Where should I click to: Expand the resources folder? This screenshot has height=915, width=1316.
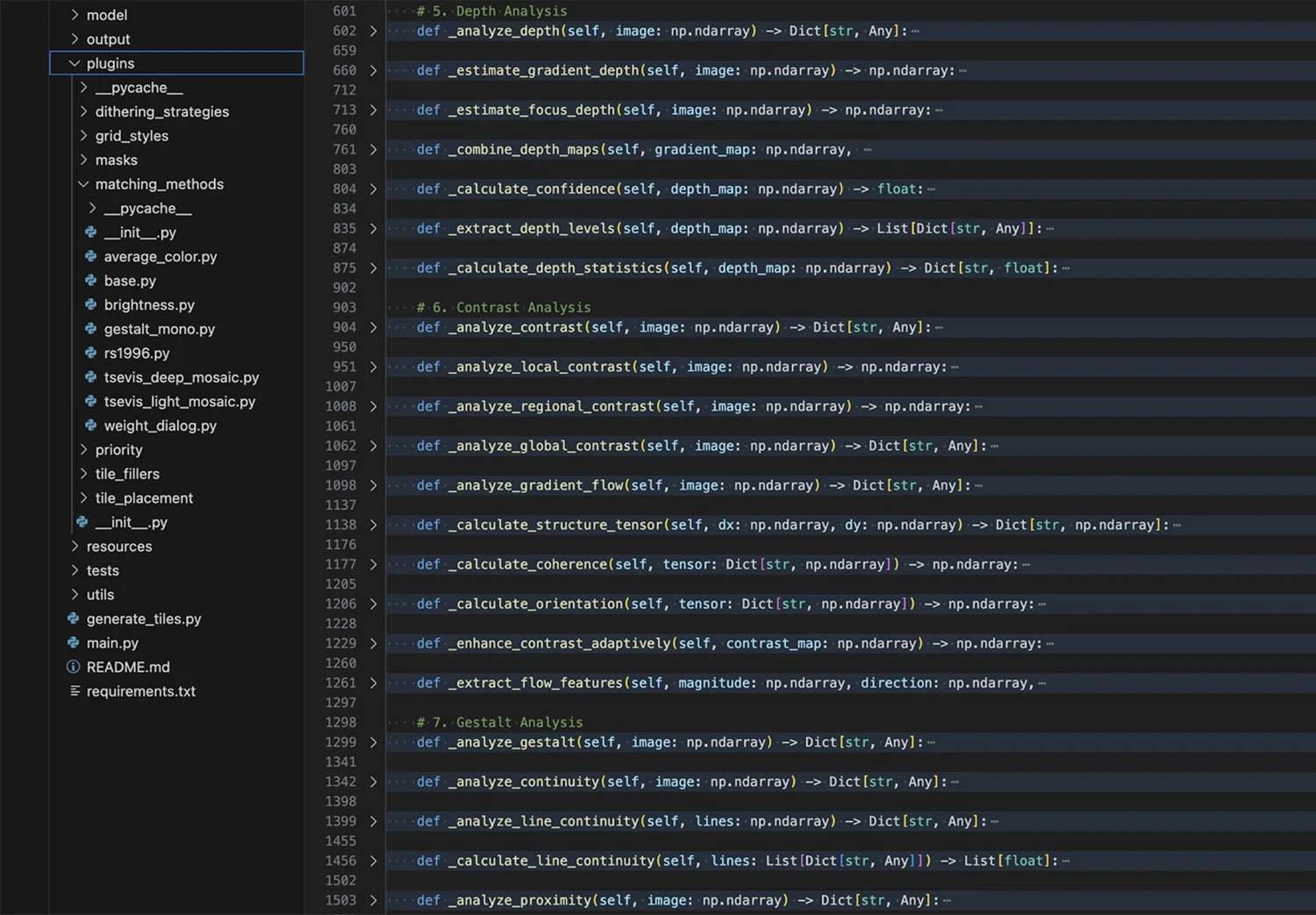75,547
